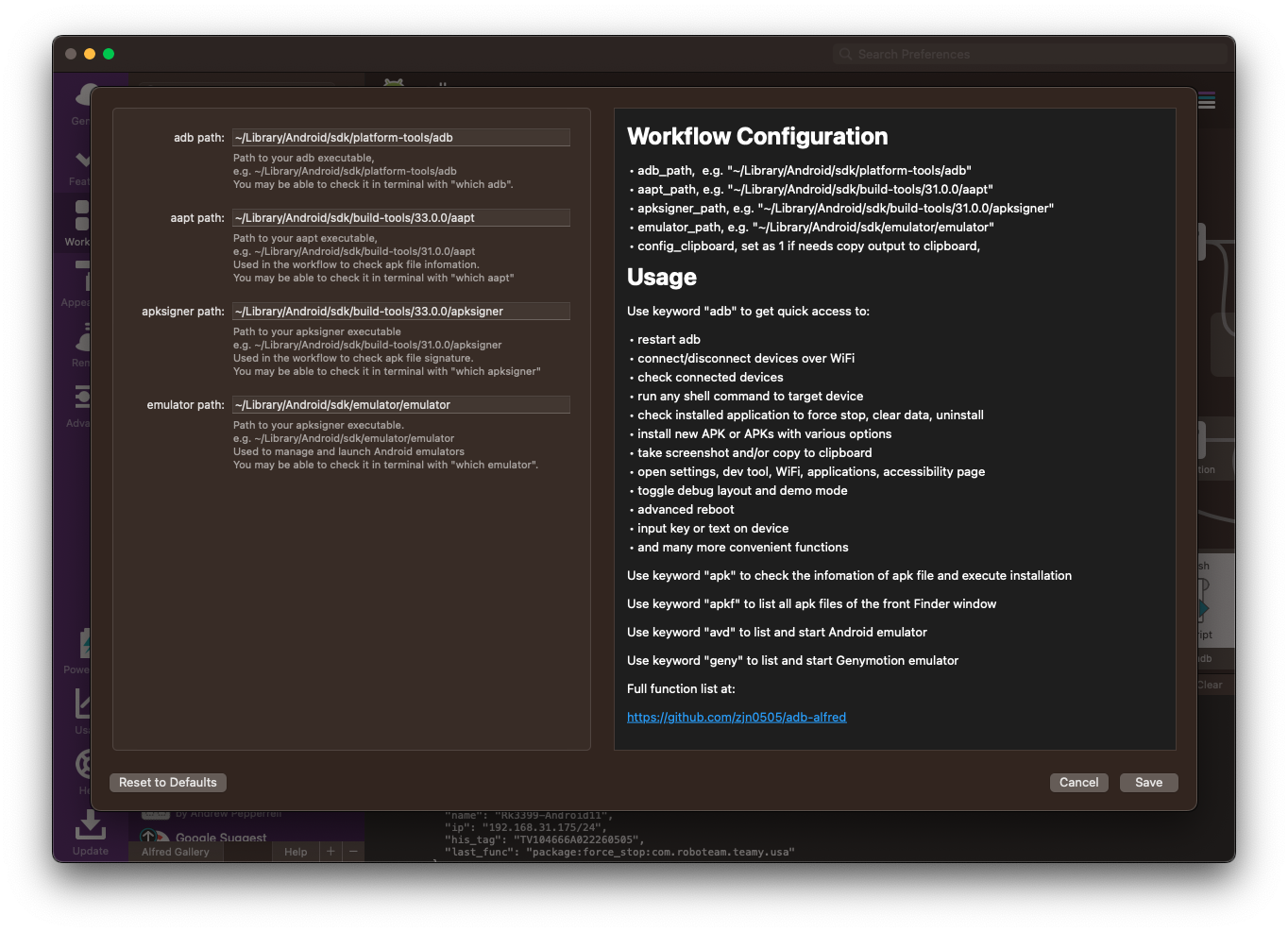Open the adb-alfred GitHub link
This screenshot has height=932, width=1288.
tap(737, 718)
